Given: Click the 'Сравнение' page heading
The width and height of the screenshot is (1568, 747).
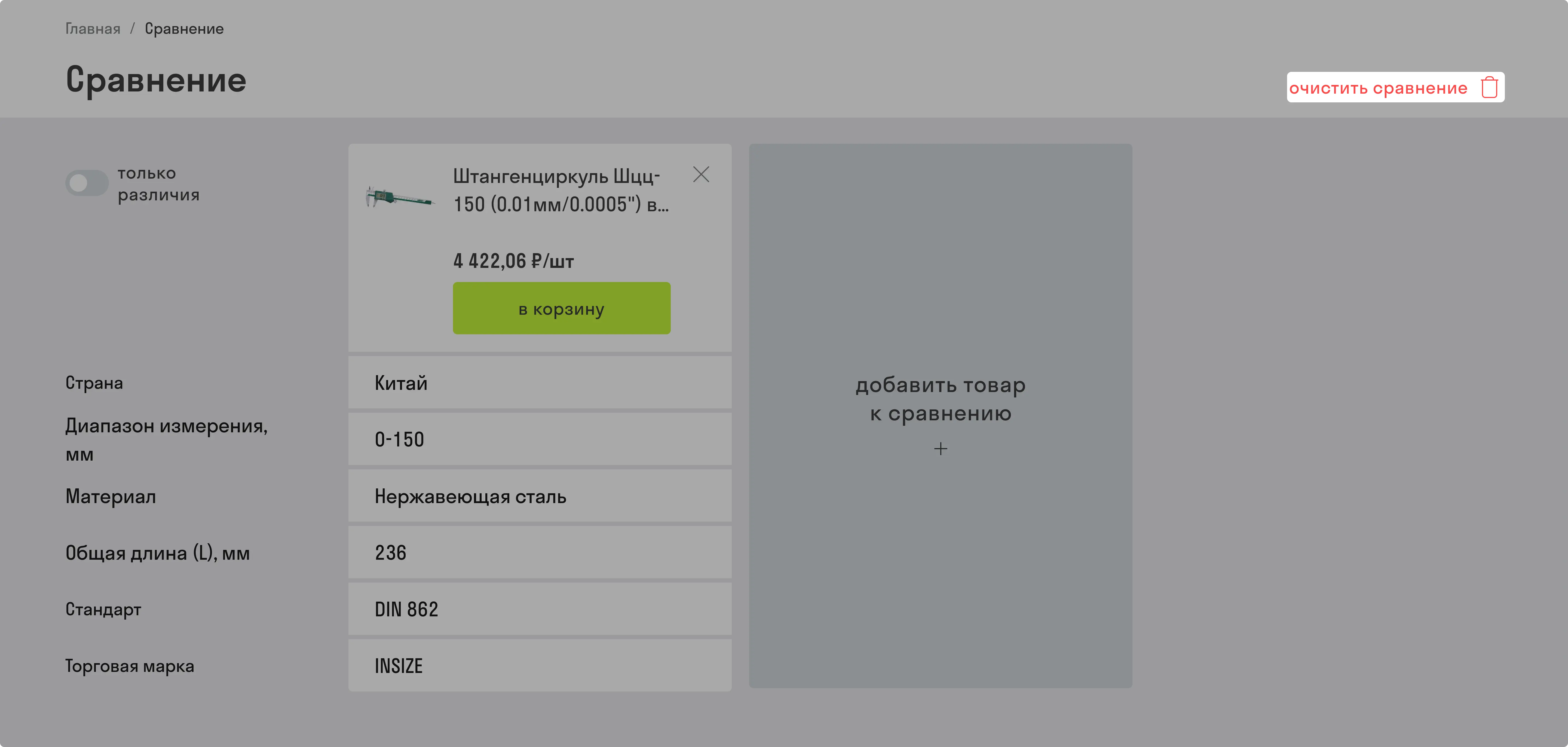Looking at the screenshot, I should coord(156,80).
